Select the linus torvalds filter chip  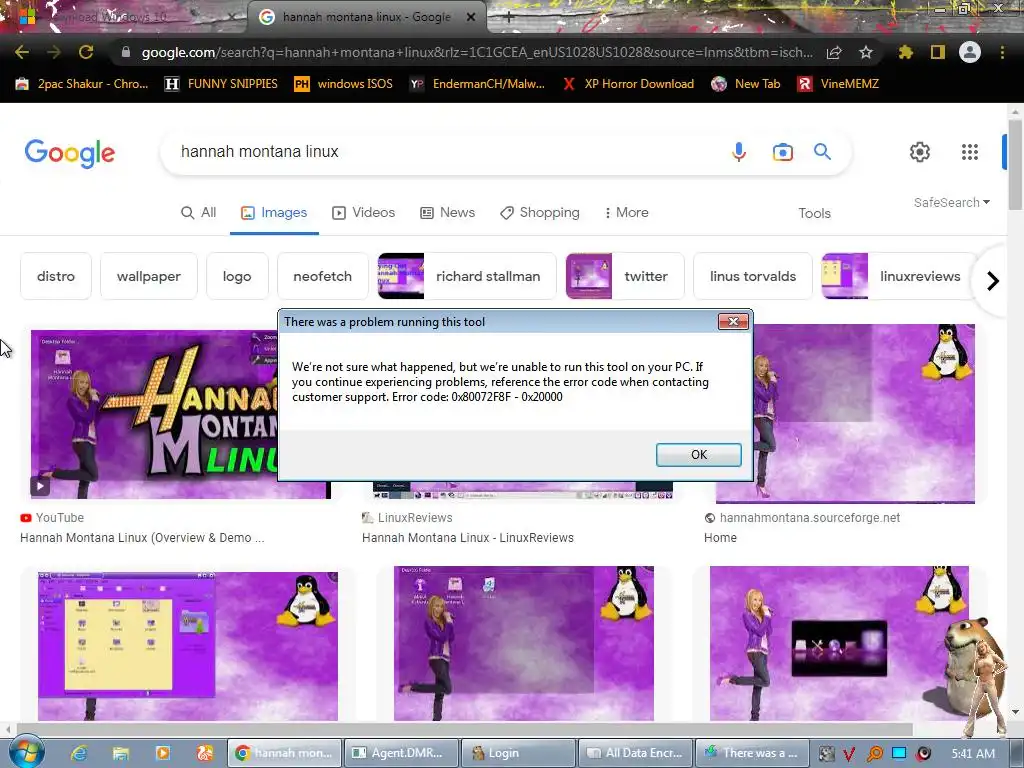coord(753,276)
